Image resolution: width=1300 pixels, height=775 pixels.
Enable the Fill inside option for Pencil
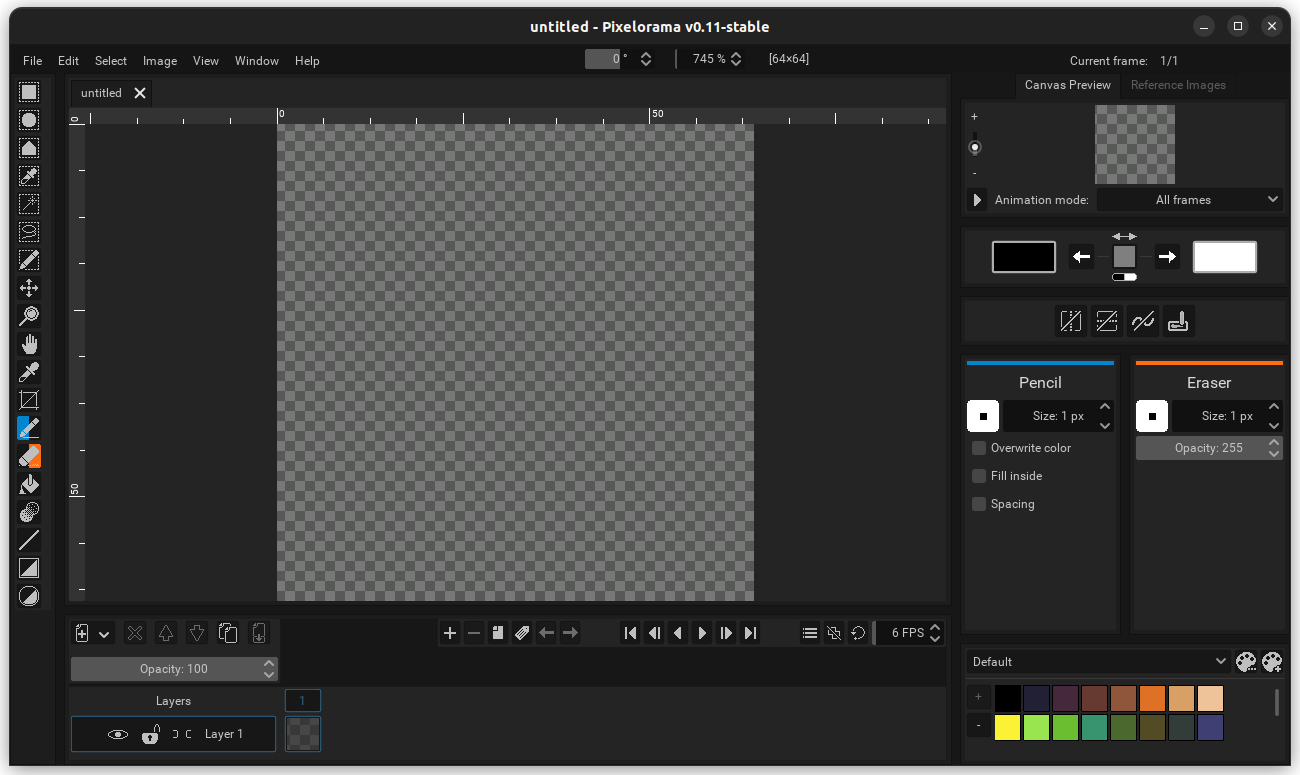point(978,476)
